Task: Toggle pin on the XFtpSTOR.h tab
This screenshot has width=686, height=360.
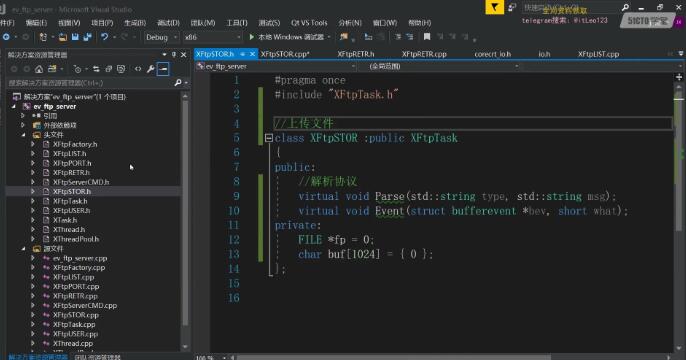Action: [x=242, y=54]
